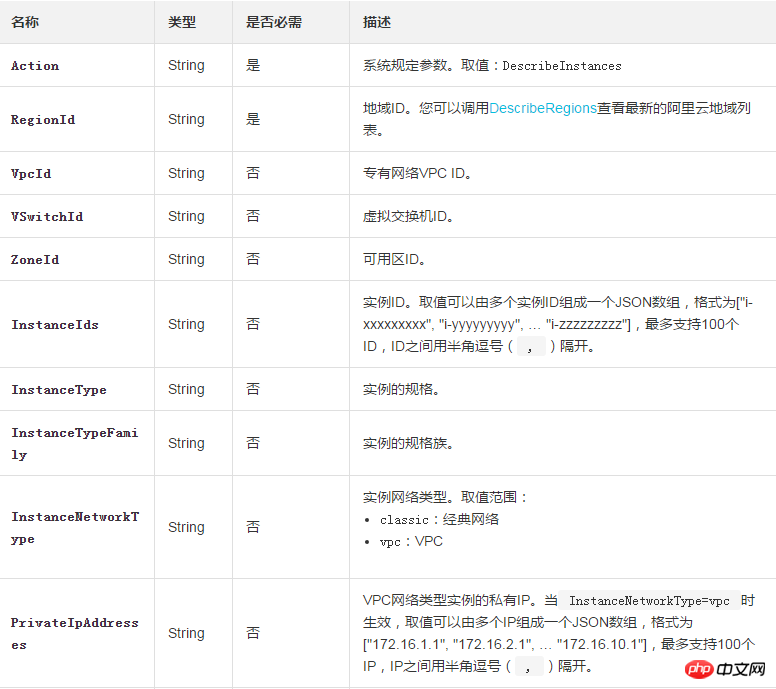Click 否 required value for VSwitchId
This screenshot has height=689, width=776.
click(x=253, y=216)
